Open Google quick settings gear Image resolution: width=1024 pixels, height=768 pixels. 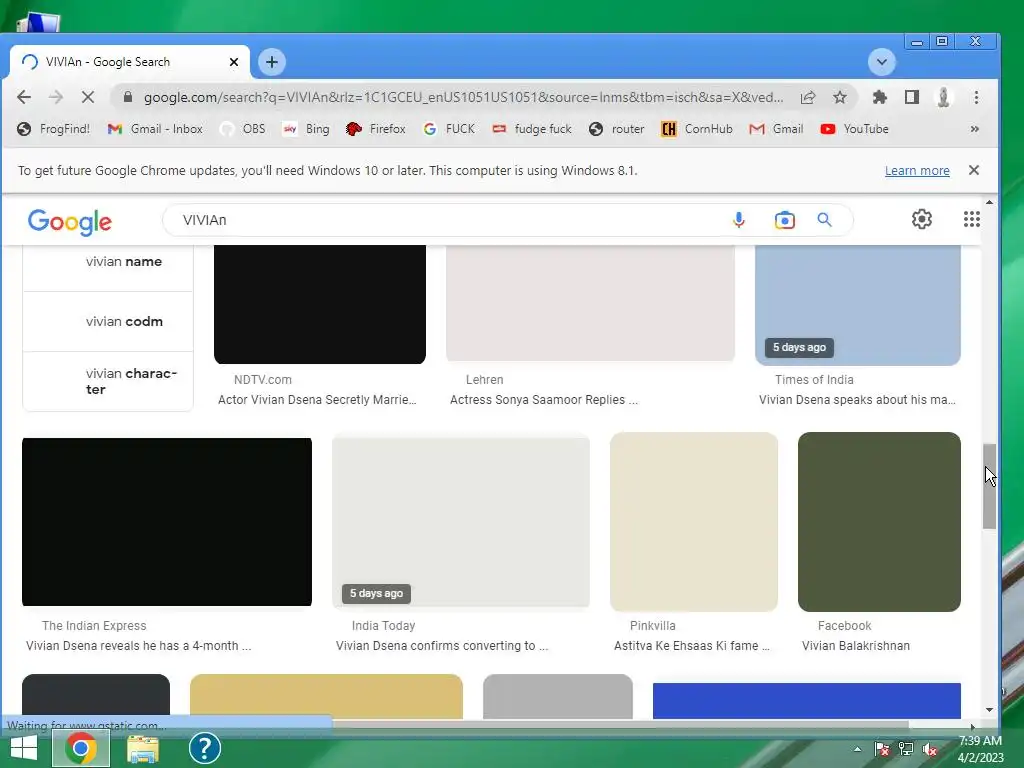point(921,219)
